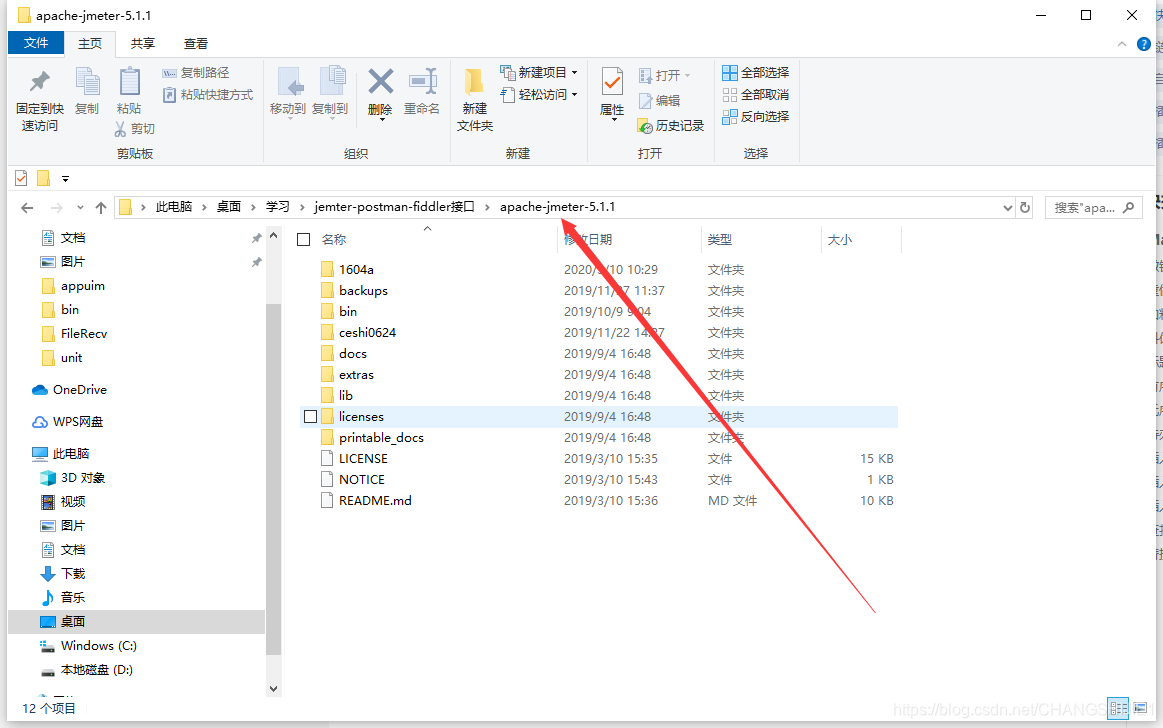The width and height of the screenshot is (1163, 728).
Task: Click Invert selection (反向选择)
Action: 755,116
